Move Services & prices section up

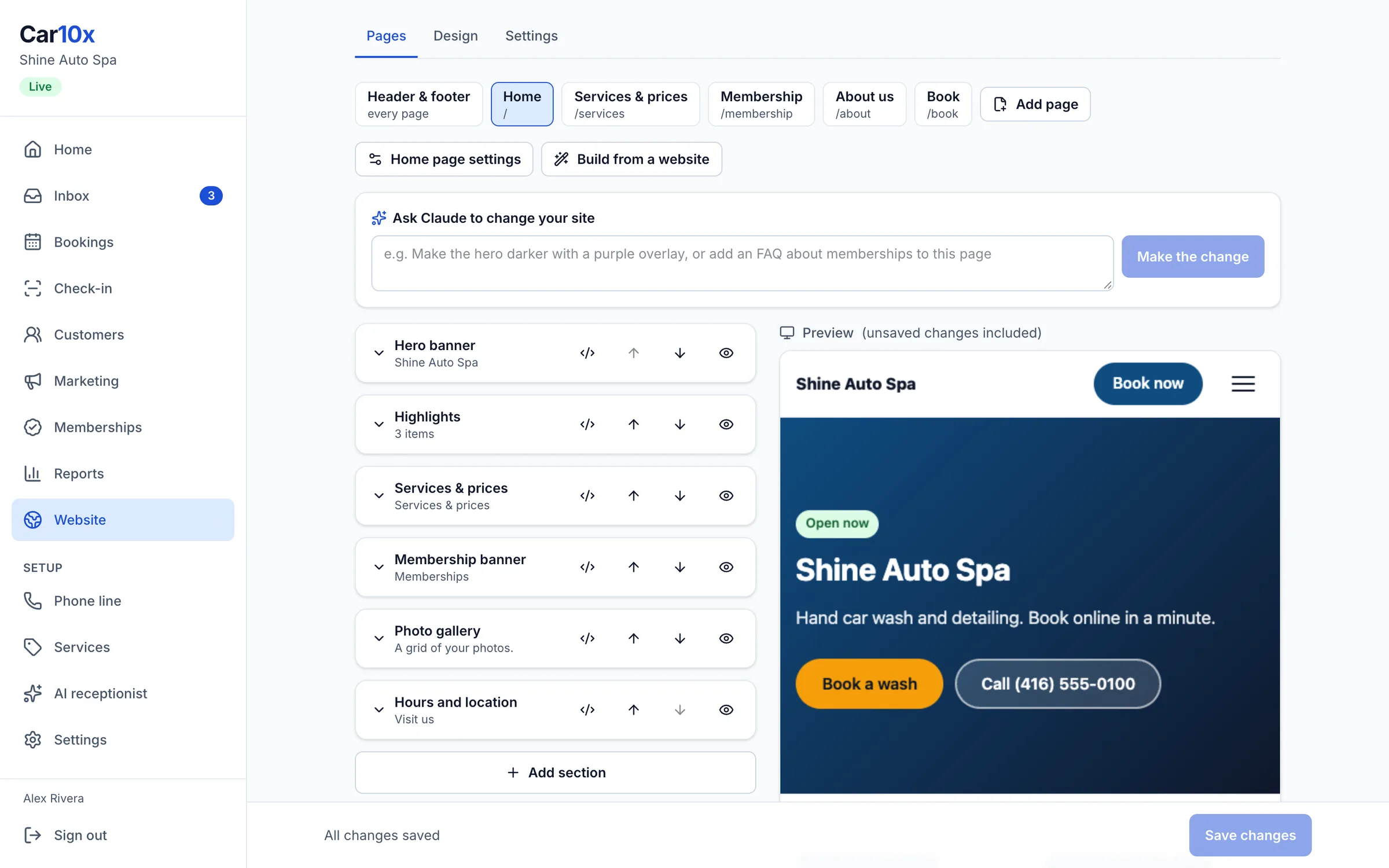(634, 496)
